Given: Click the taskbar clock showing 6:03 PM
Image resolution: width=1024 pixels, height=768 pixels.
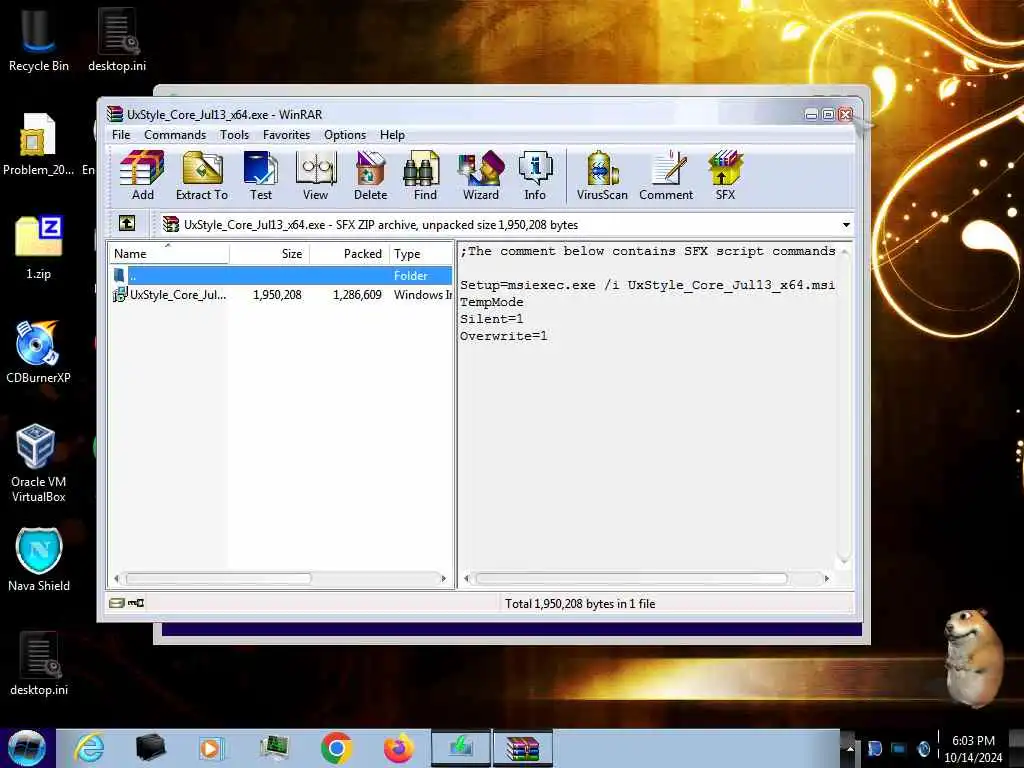Looking at the screenshot, I should (973, 748).
